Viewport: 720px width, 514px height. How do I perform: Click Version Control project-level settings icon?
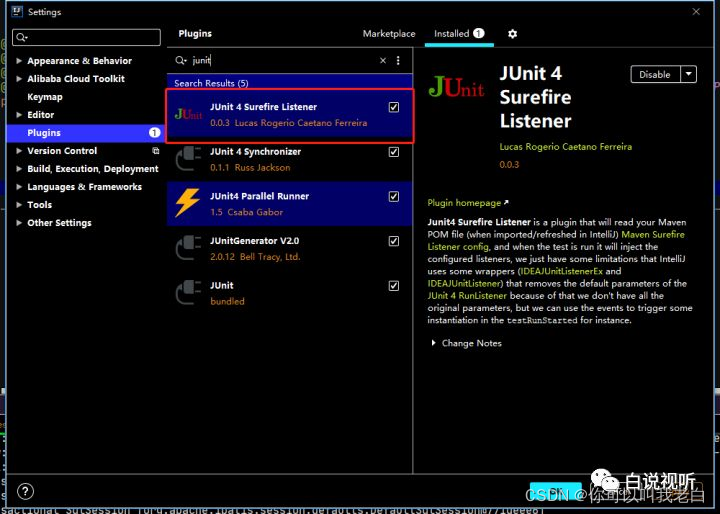[x=156, y=151]
